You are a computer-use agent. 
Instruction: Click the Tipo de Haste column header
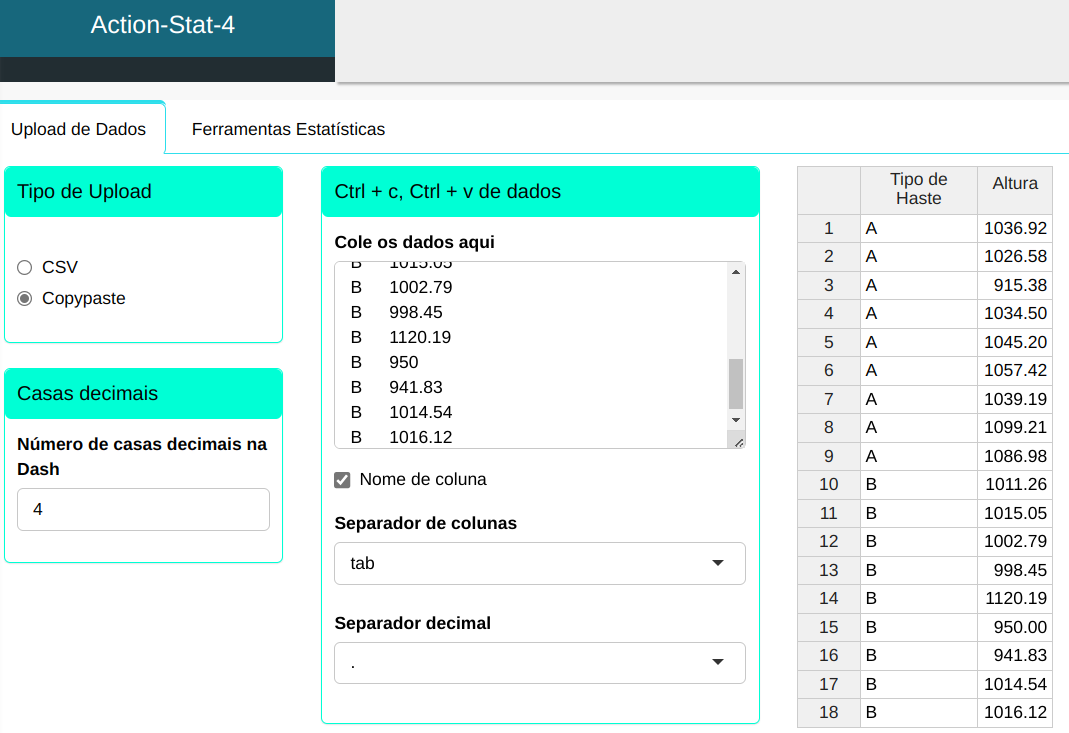(918, 189)
